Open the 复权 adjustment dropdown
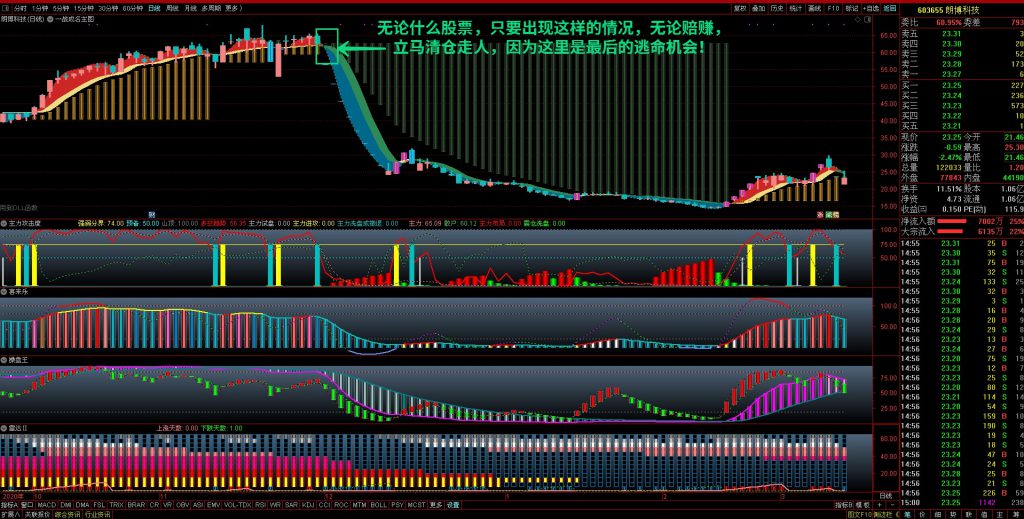The height and width of the screenshot is (519, 1024). [739, 7]
